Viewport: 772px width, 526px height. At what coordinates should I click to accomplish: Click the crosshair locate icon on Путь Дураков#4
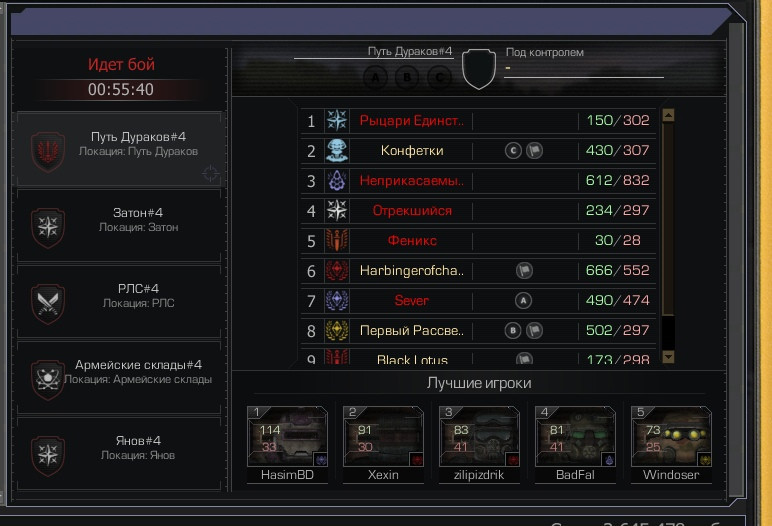tap(211, 173)
